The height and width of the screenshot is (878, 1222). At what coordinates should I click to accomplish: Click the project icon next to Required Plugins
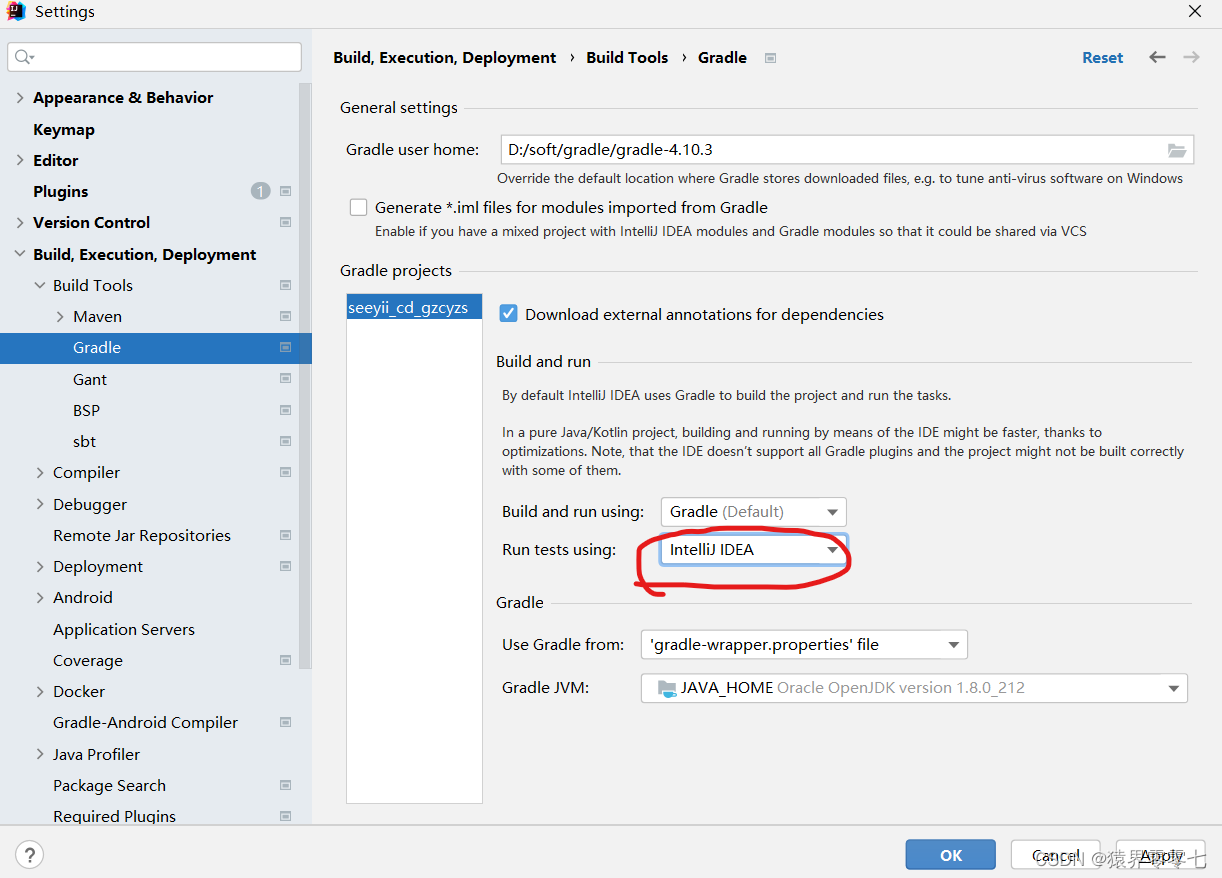point(285,816)
